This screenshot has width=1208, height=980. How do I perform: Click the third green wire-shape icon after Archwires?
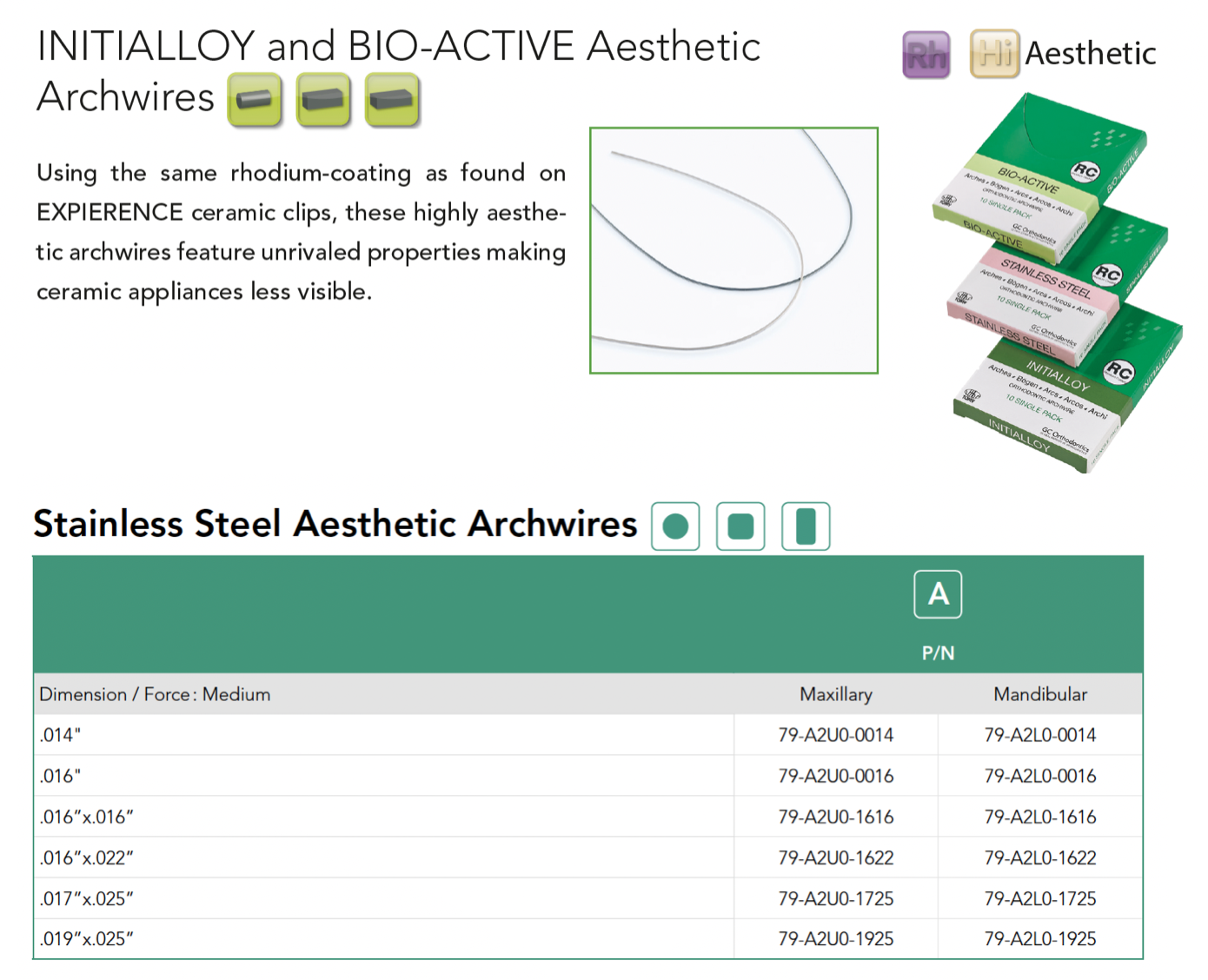(x=392, y=100)
